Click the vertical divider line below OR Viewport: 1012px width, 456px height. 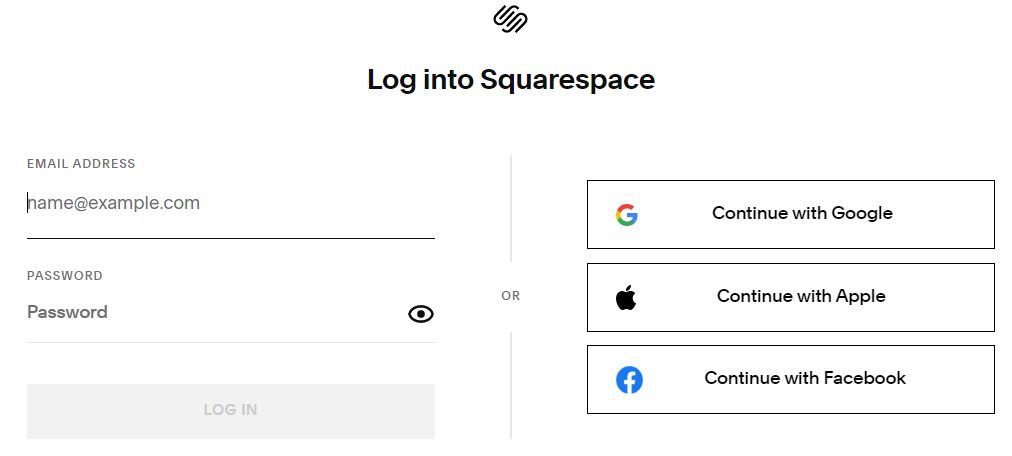pos(511,385)
